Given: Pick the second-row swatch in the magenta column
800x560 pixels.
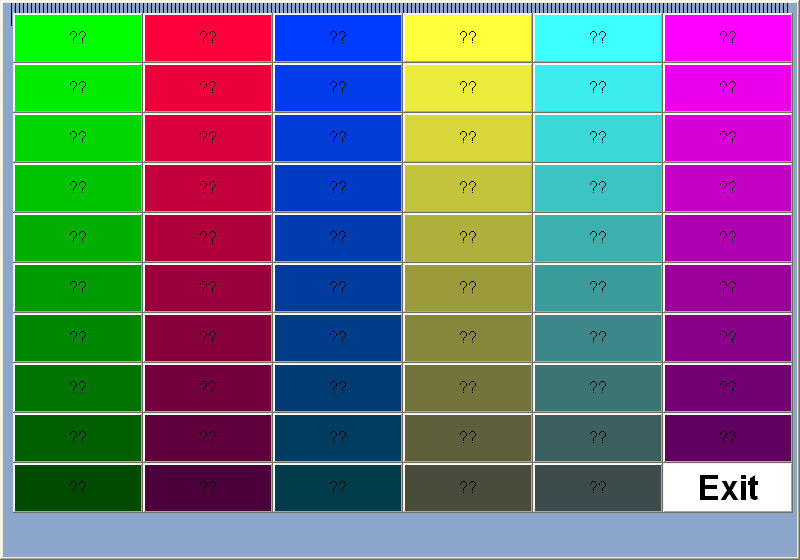Looking at the screenshot, I should point(728,88).
